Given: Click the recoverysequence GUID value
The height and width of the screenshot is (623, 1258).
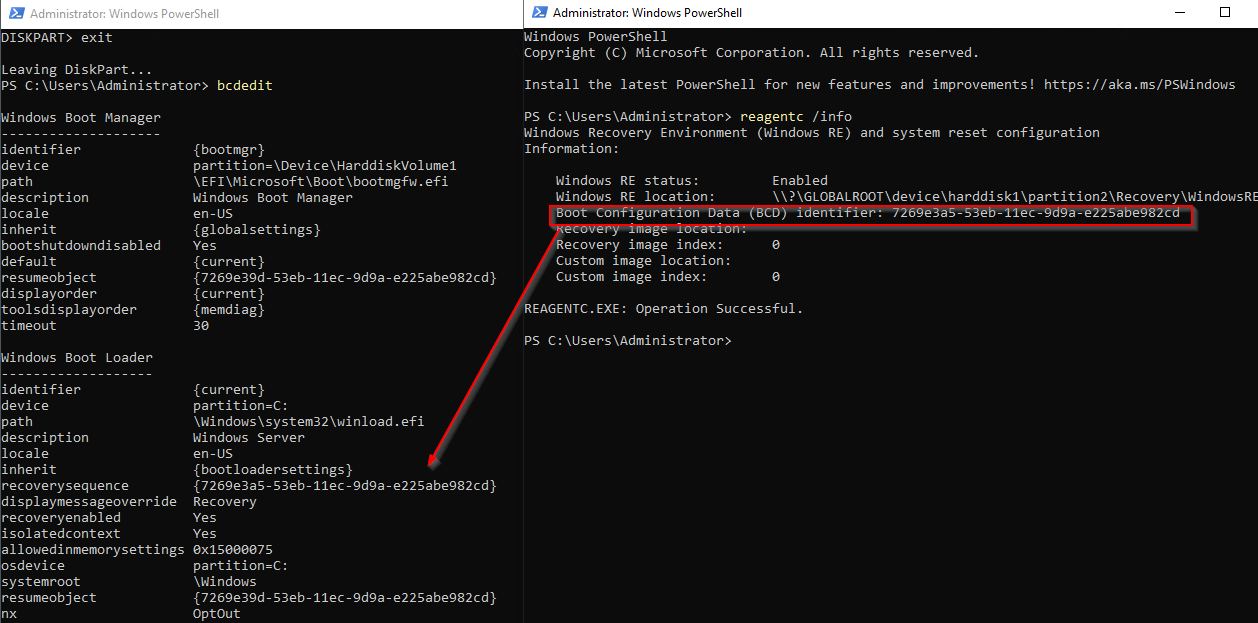Looking at the screenshot, I should point(345,486).
